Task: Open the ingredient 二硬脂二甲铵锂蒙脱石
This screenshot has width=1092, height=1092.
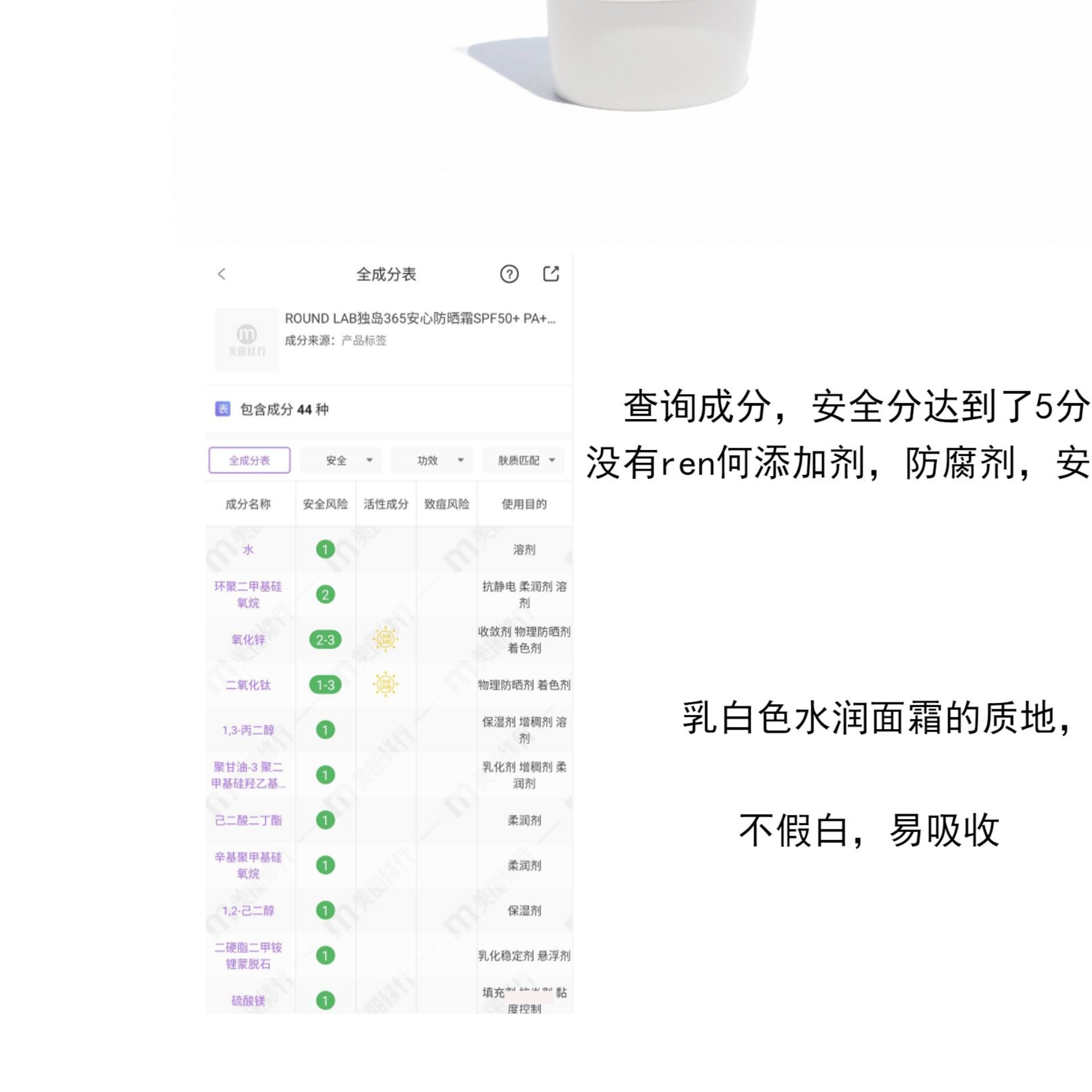Action: (248, 955)
